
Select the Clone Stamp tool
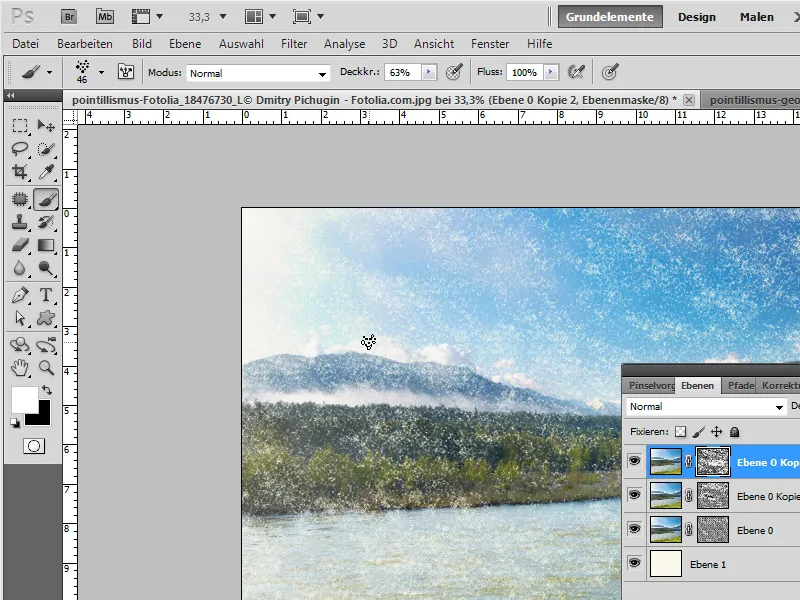coord(20,222)
